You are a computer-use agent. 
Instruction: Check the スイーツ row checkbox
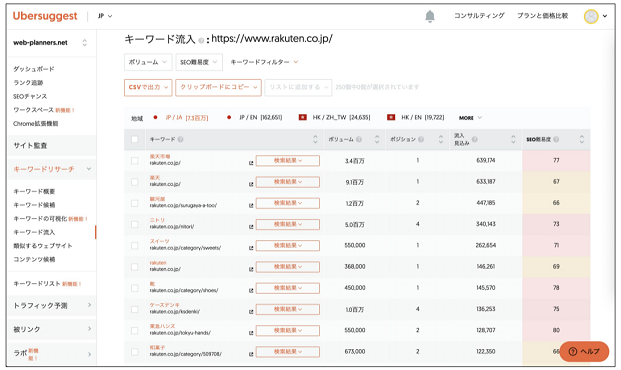point(135,246)
